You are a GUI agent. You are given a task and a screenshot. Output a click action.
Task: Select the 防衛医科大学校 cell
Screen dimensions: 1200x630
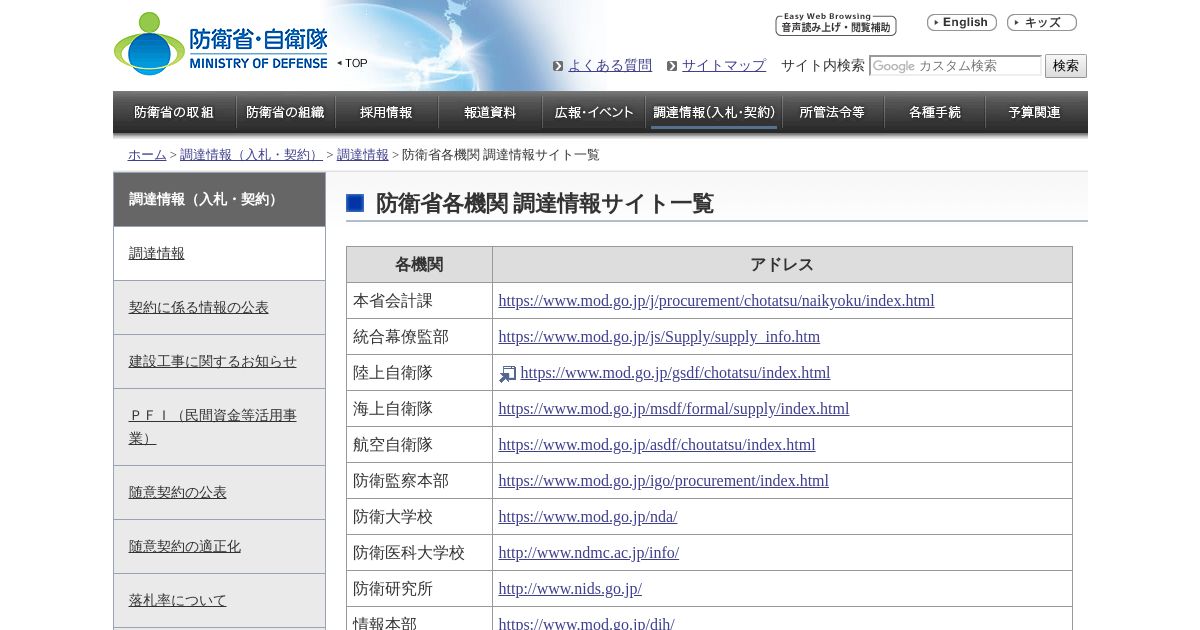point(419,553)
